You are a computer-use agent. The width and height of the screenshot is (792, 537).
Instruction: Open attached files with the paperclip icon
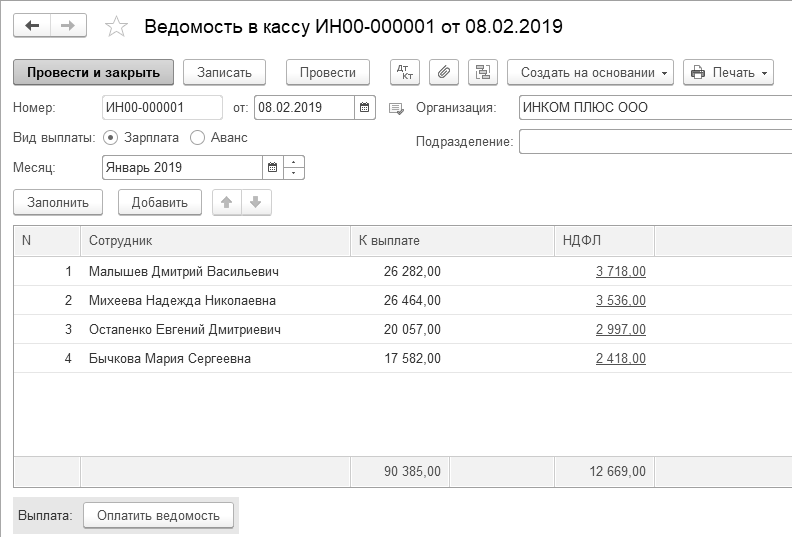[443, 72]
